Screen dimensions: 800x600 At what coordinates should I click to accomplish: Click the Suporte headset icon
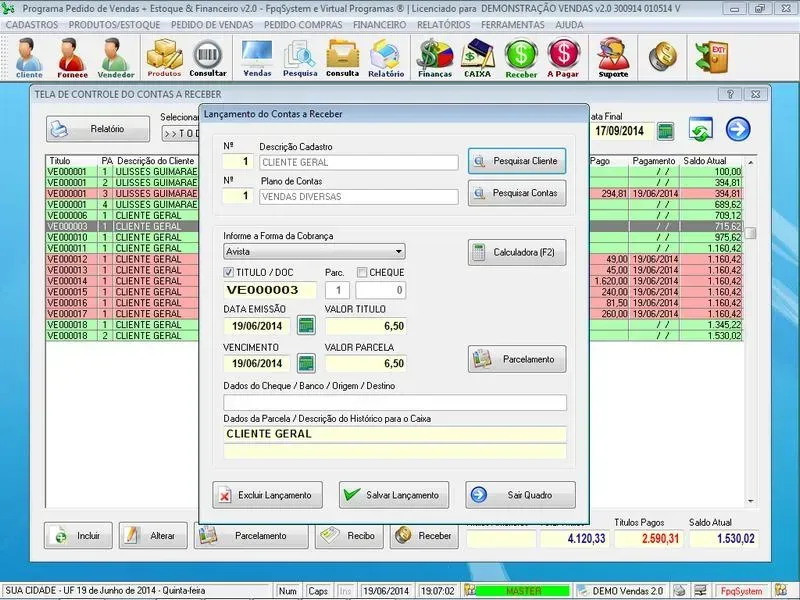pyautogui.click(x=613, y=58)
